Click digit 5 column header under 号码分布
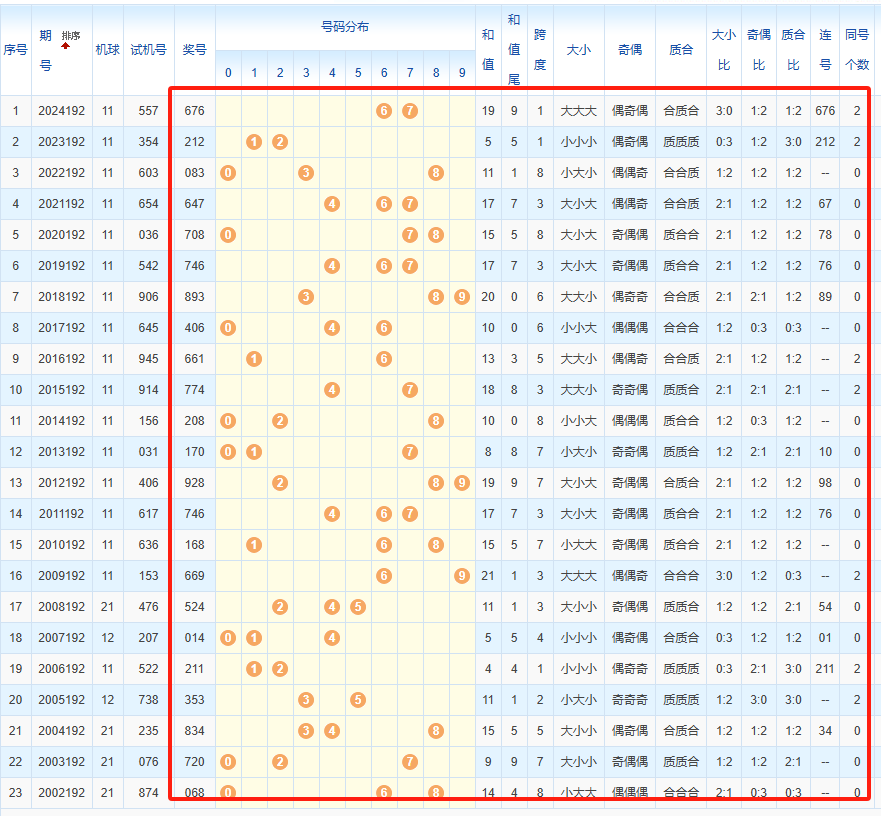The height and width of the screenshot is (816, 881). 358,72
